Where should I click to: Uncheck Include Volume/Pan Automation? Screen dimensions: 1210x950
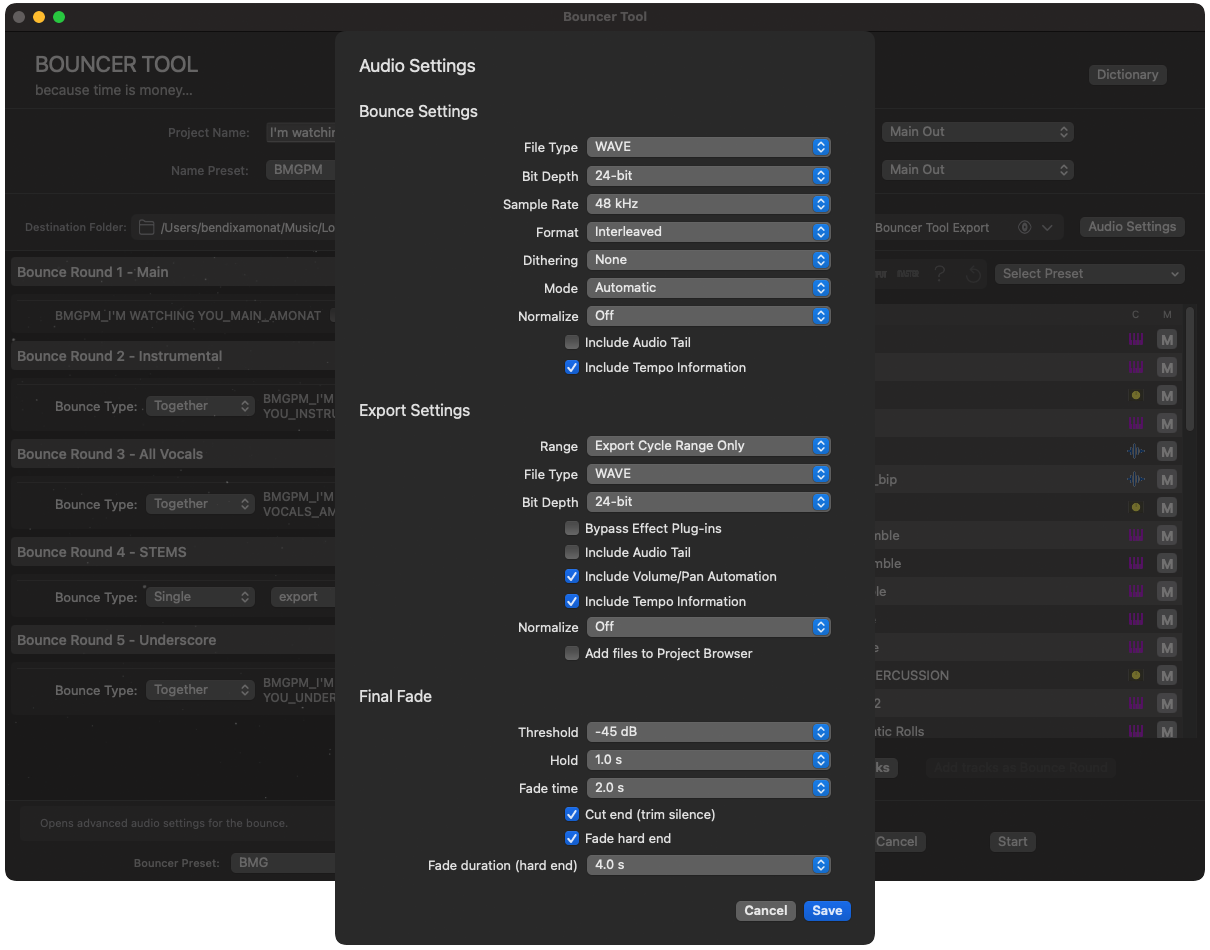pyautogui.click(x=572, y=577)
